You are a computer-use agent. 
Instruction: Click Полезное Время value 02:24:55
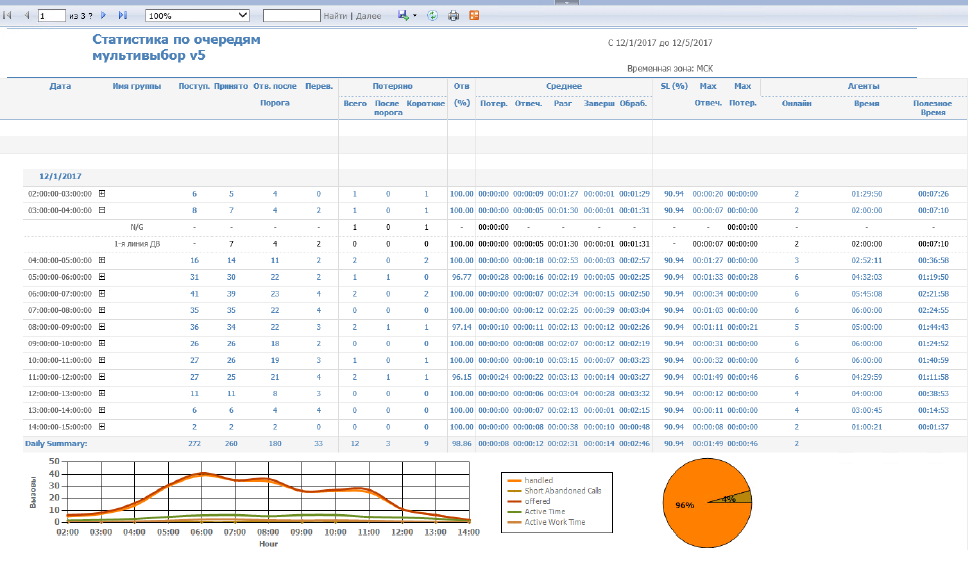[x=933, y=310]
